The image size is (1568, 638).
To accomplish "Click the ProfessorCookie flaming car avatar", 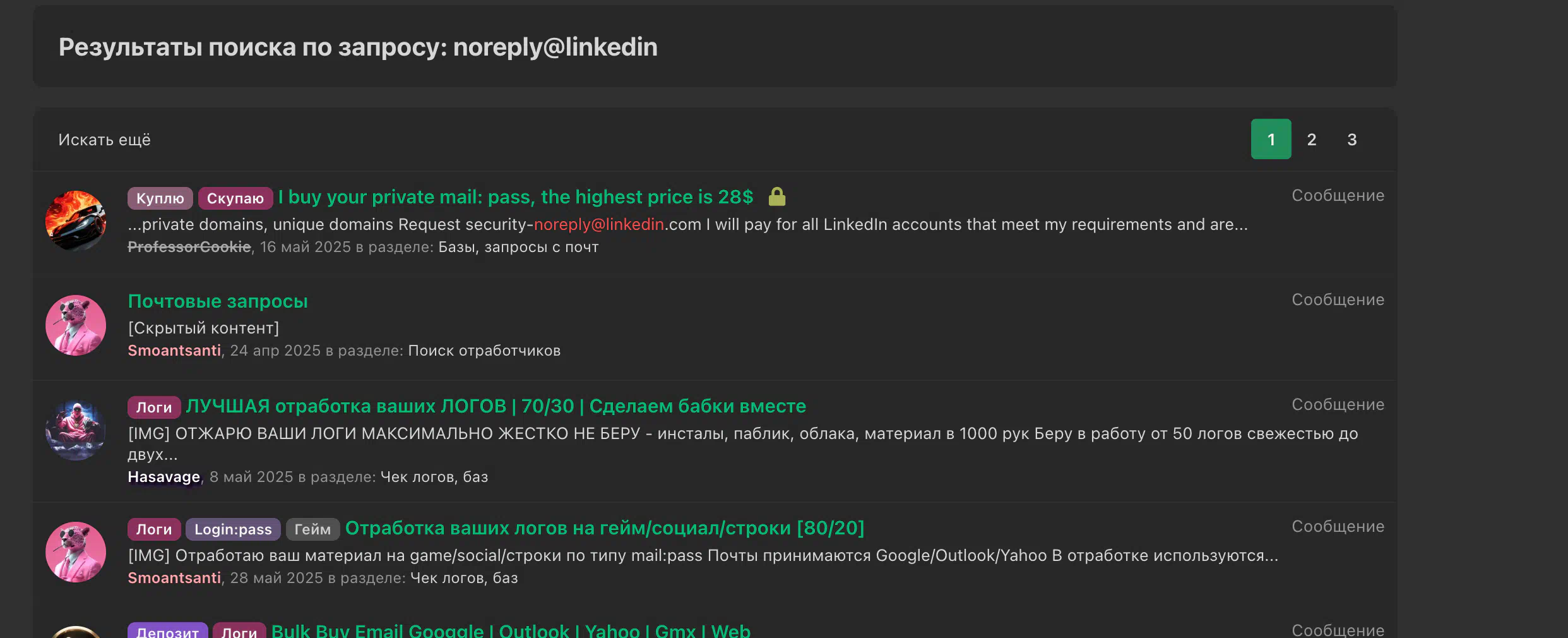I will [x=76, y=221].
